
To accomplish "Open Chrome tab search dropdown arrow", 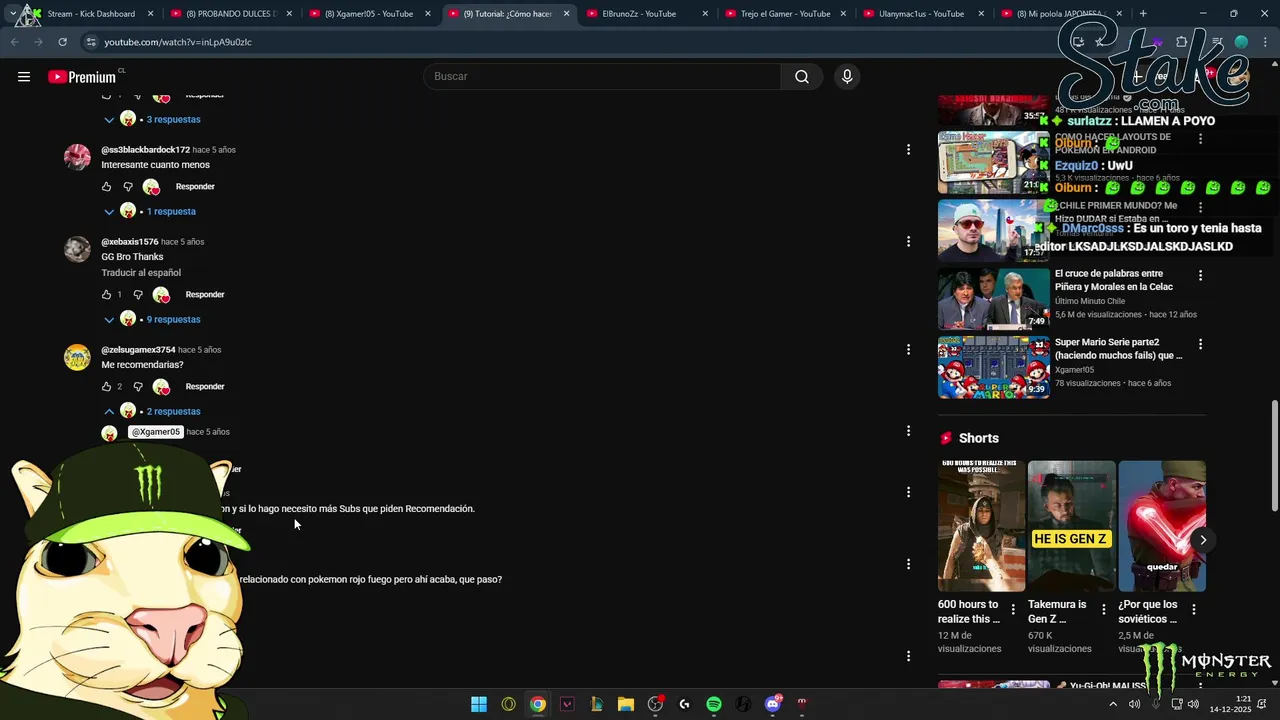I will pyautogui.click(x=12, y=14).
